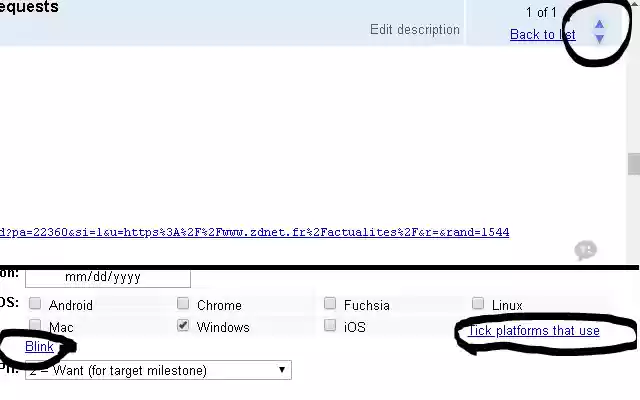Click the speech bubble comment icon
Image resolution: width=640 pixels, height=400 pixels.
pos(586,250)
